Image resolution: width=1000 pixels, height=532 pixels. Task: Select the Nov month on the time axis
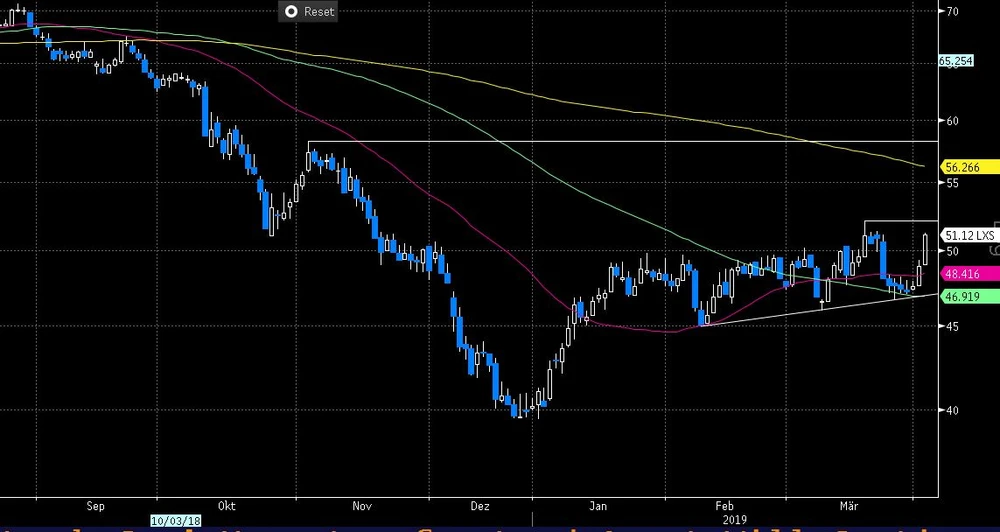(x=363, y=506)
